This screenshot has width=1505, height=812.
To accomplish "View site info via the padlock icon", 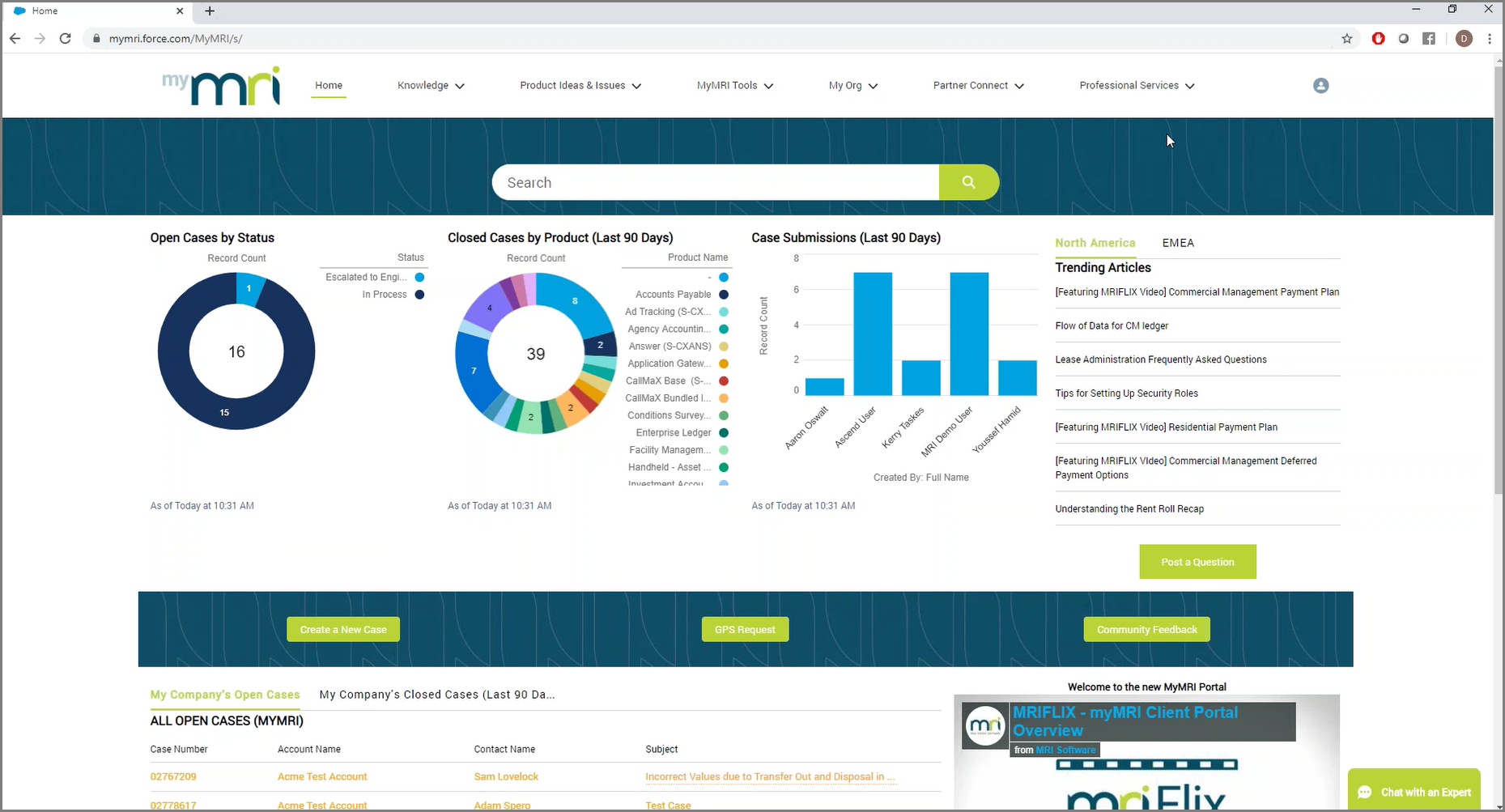I will click(x=96, y=38).
